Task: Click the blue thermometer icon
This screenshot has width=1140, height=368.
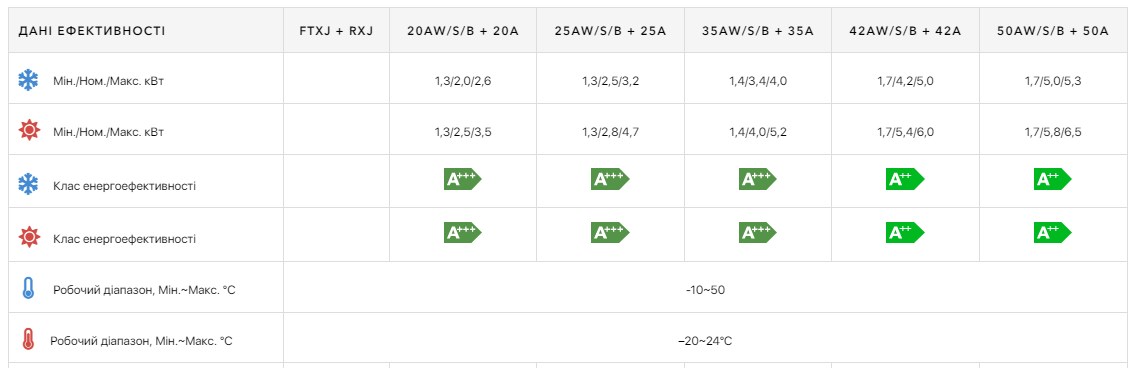Action: point(28,289)
